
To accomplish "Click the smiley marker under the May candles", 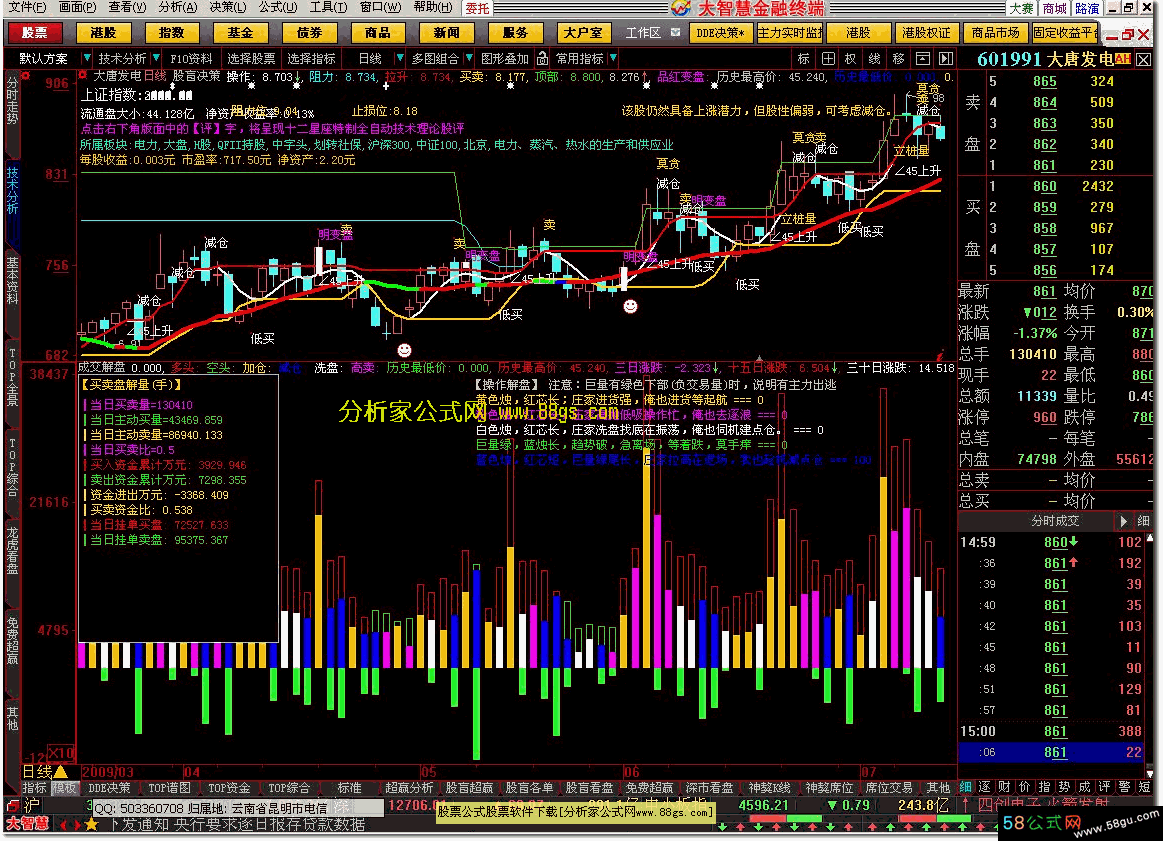I will click(404, 349).
